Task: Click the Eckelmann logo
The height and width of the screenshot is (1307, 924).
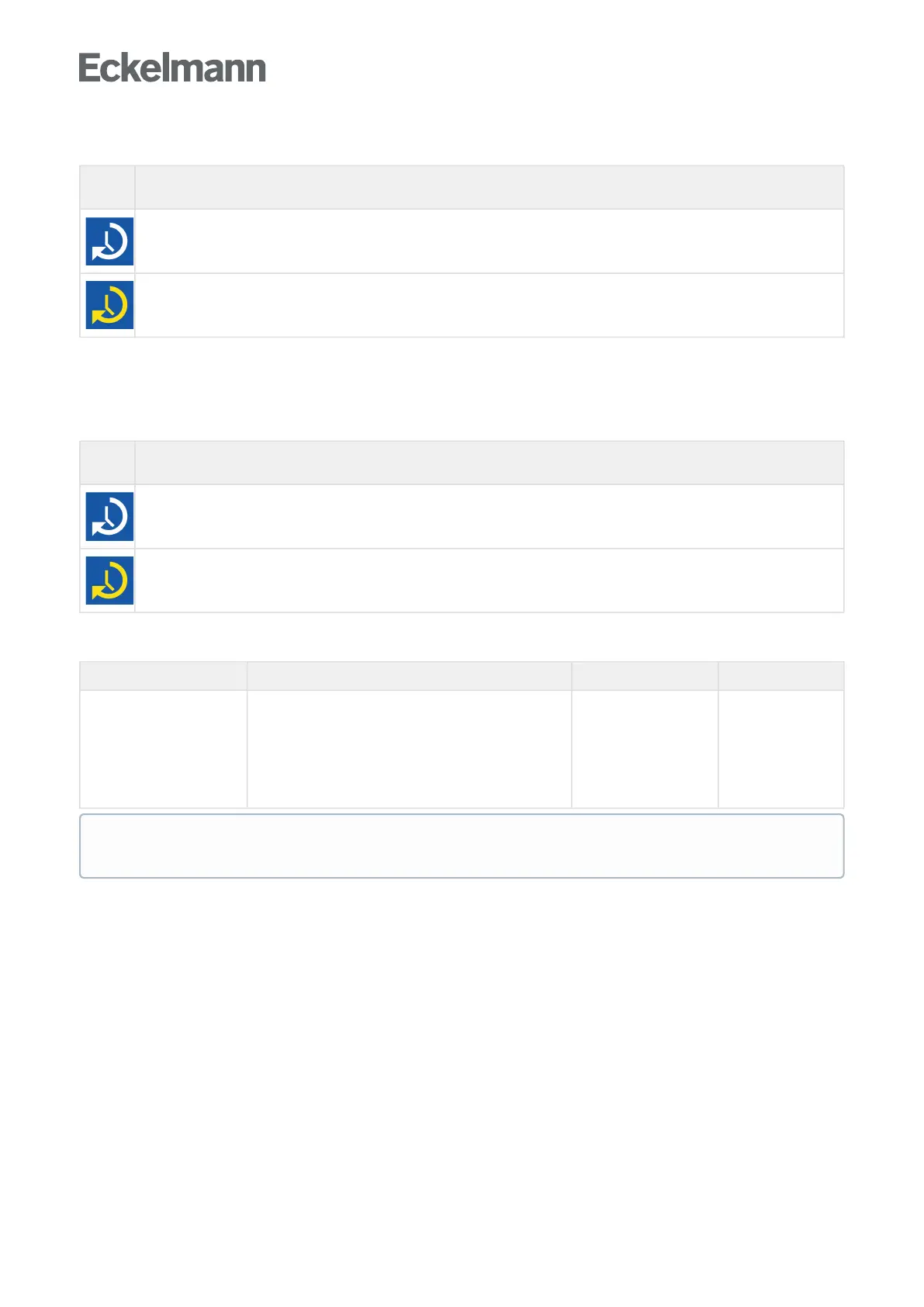Action: 172,68
